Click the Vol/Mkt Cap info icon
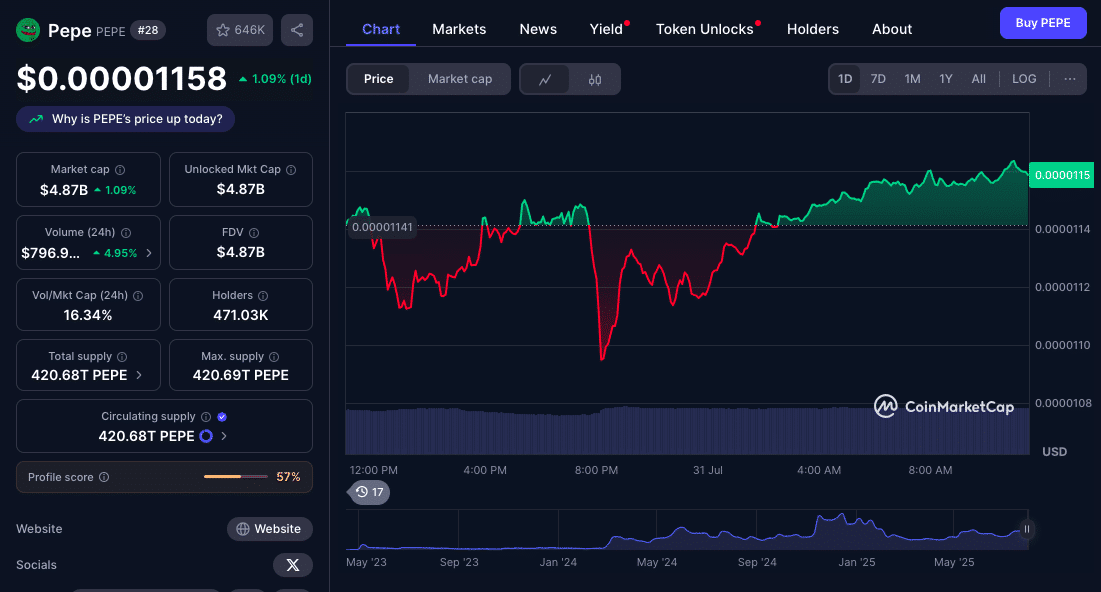 click(138, 296)
